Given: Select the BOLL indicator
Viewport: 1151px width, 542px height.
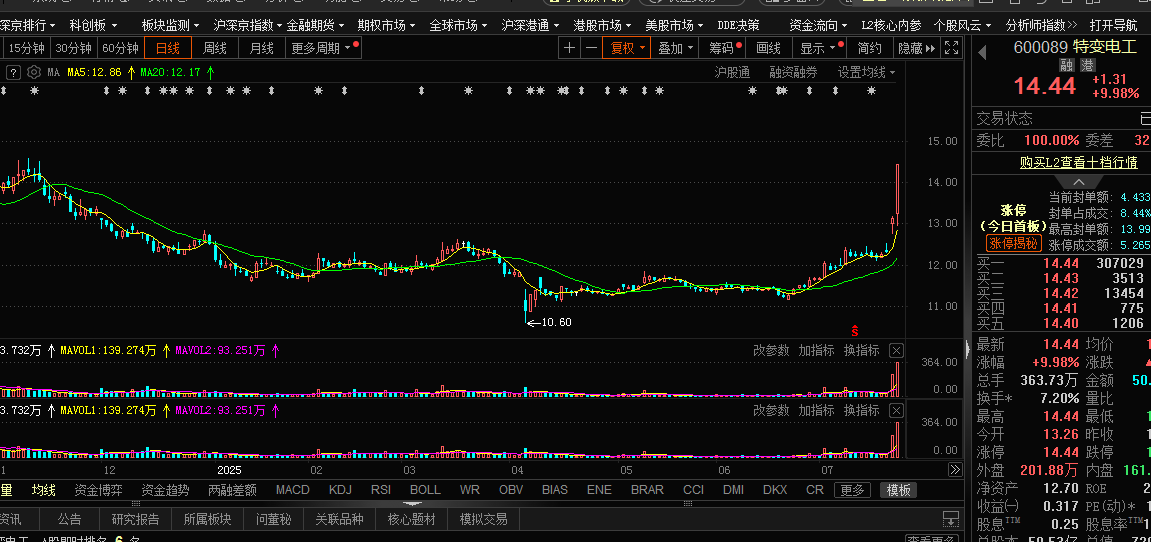Looking at the screenshot, I should point(425,490).
